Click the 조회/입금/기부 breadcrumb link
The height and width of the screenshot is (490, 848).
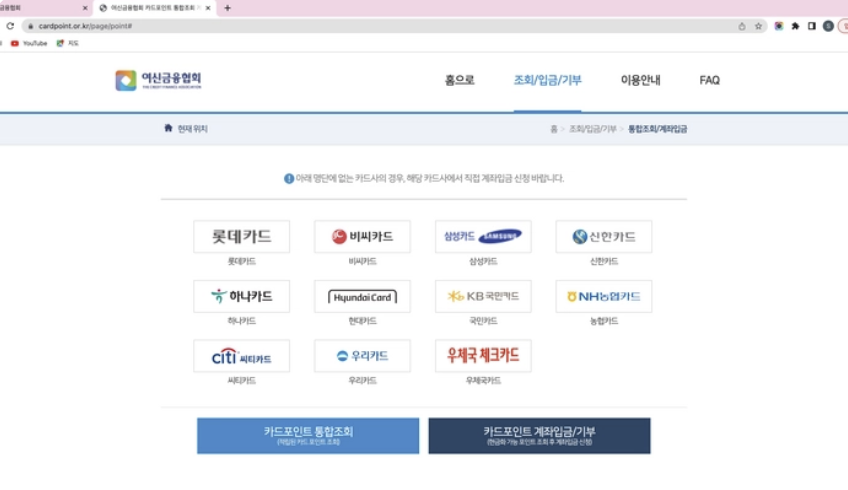coord(593,129)
